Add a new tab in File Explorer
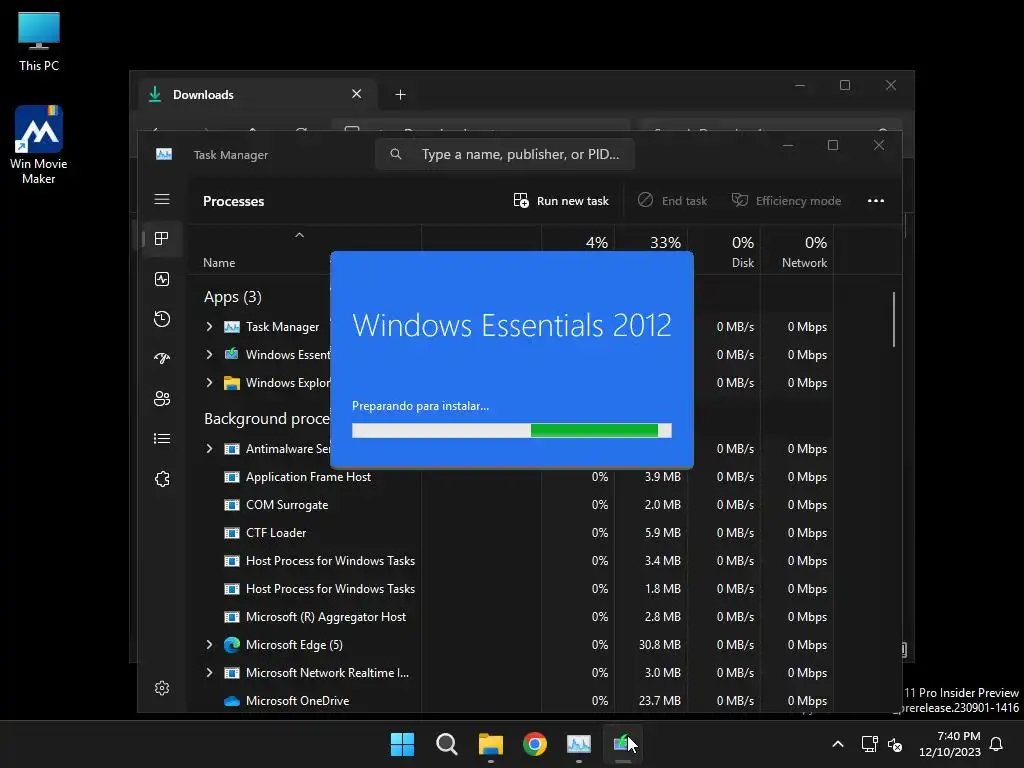The height and width of the screenshot is (768, 1024). point(400,95)
